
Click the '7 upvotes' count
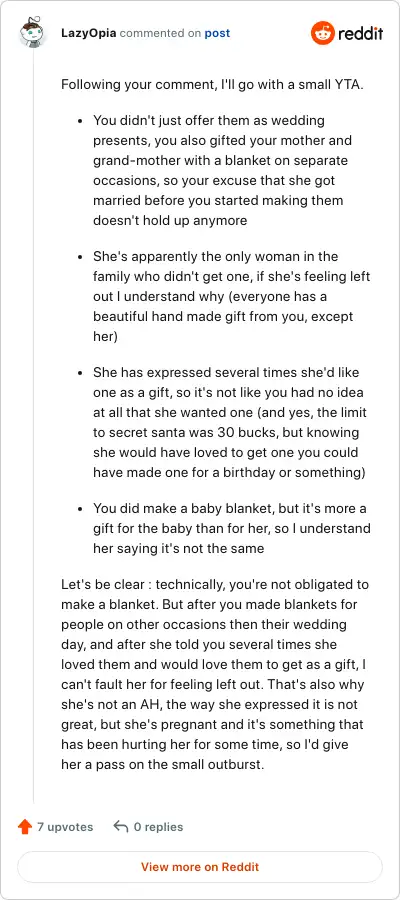[x=65, y=827]
